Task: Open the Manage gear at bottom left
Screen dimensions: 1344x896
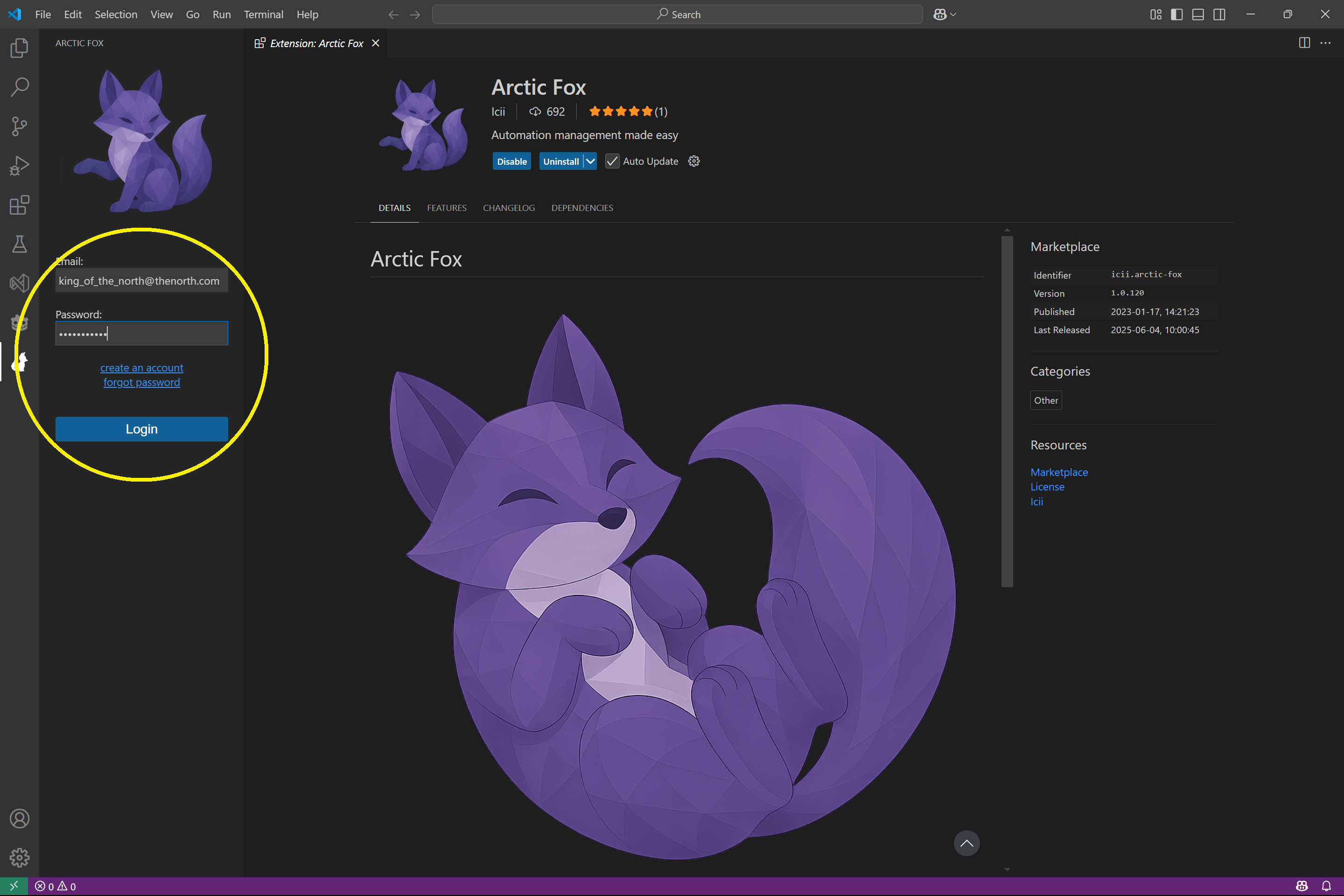Action: coord(20,857)
